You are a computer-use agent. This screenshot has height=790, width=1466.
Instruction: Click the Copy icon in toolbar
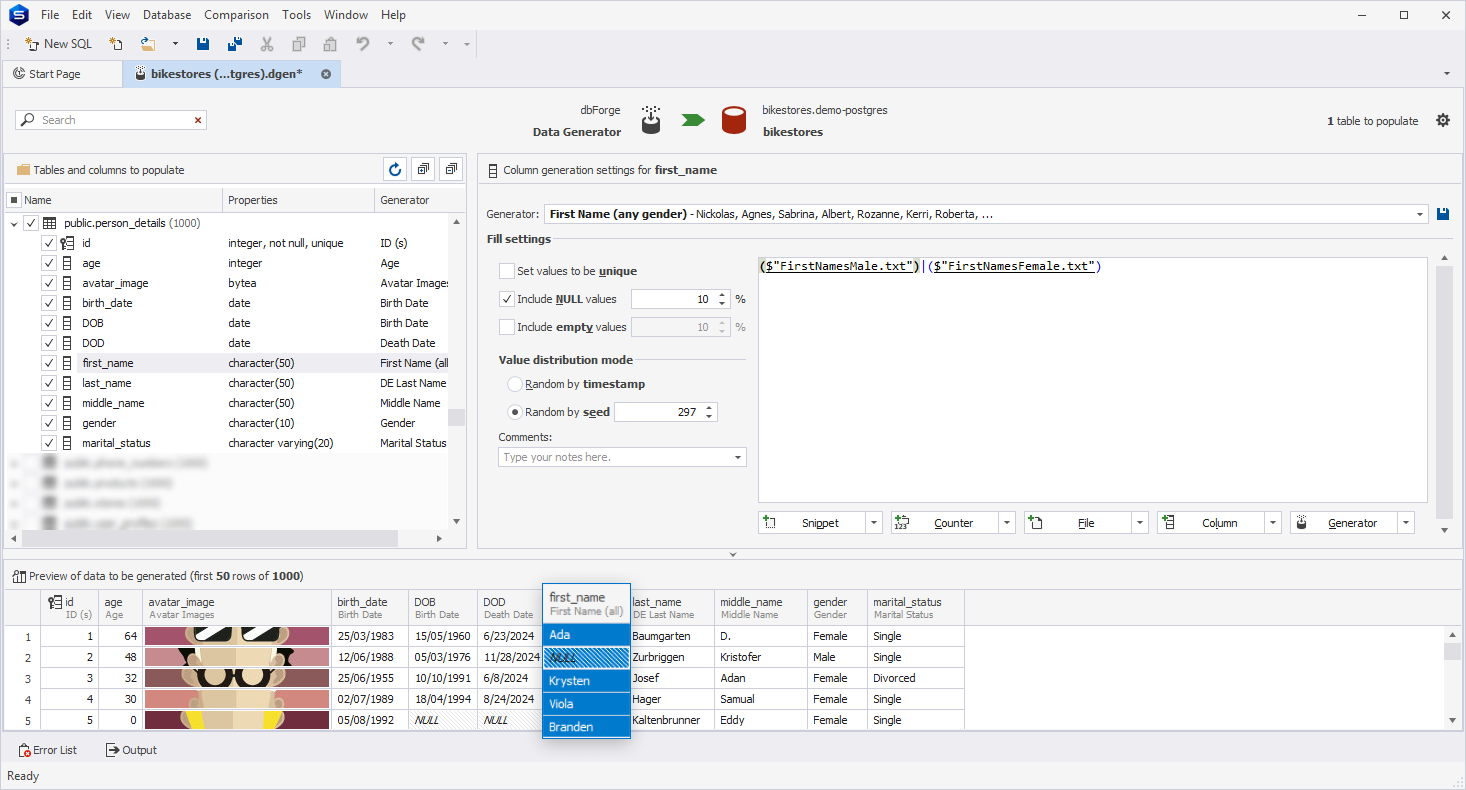click(298, 44)
